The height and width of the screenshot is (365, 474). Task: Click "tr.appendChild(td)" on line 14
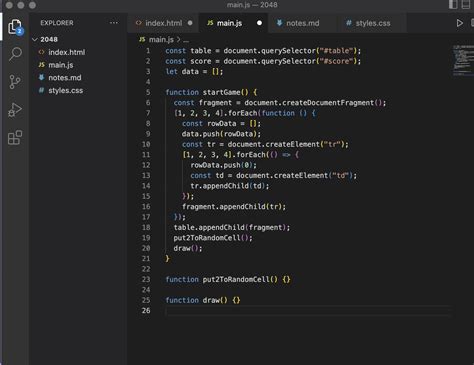(228, 186)
